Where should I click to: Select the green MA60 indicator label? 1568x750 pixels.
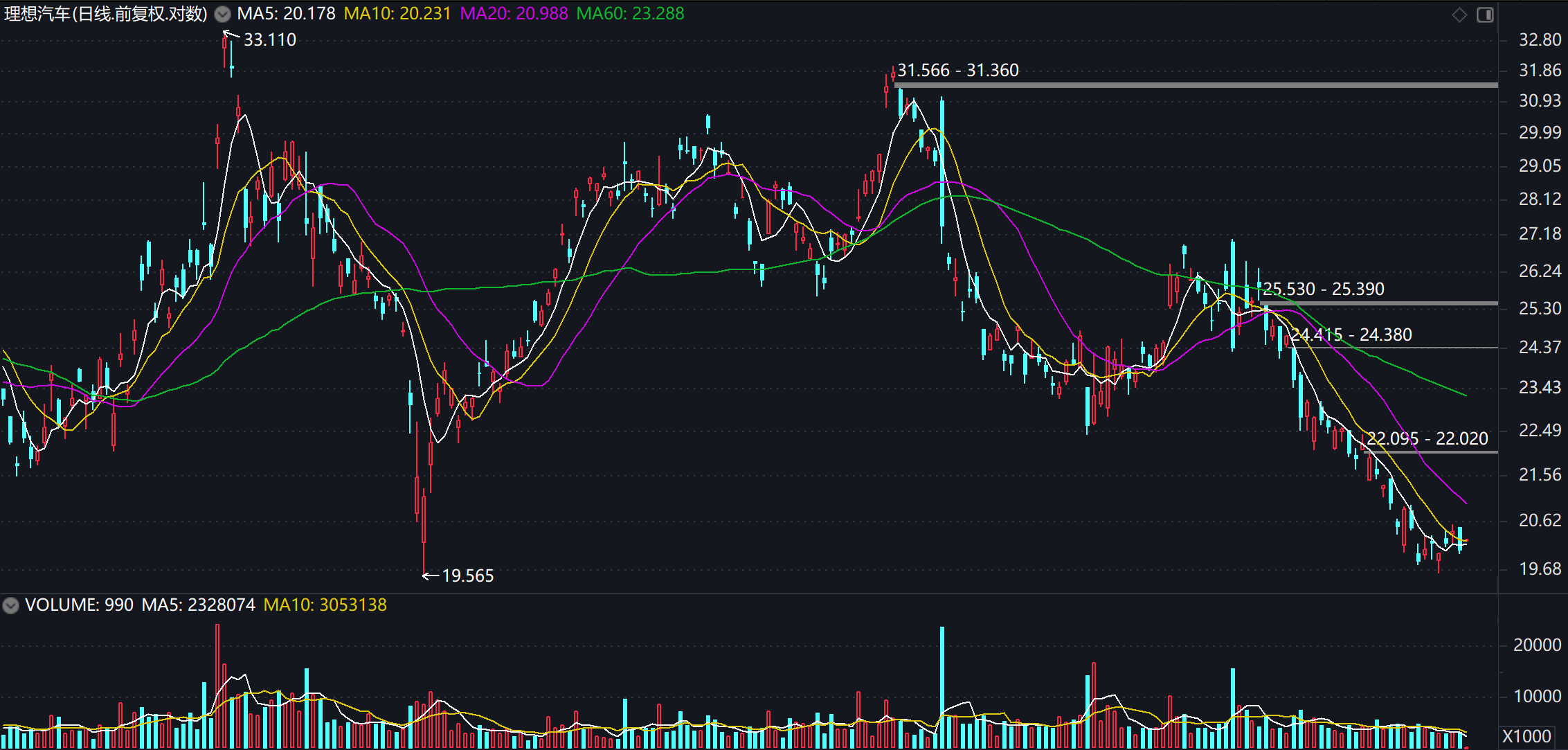coord(630,14)
